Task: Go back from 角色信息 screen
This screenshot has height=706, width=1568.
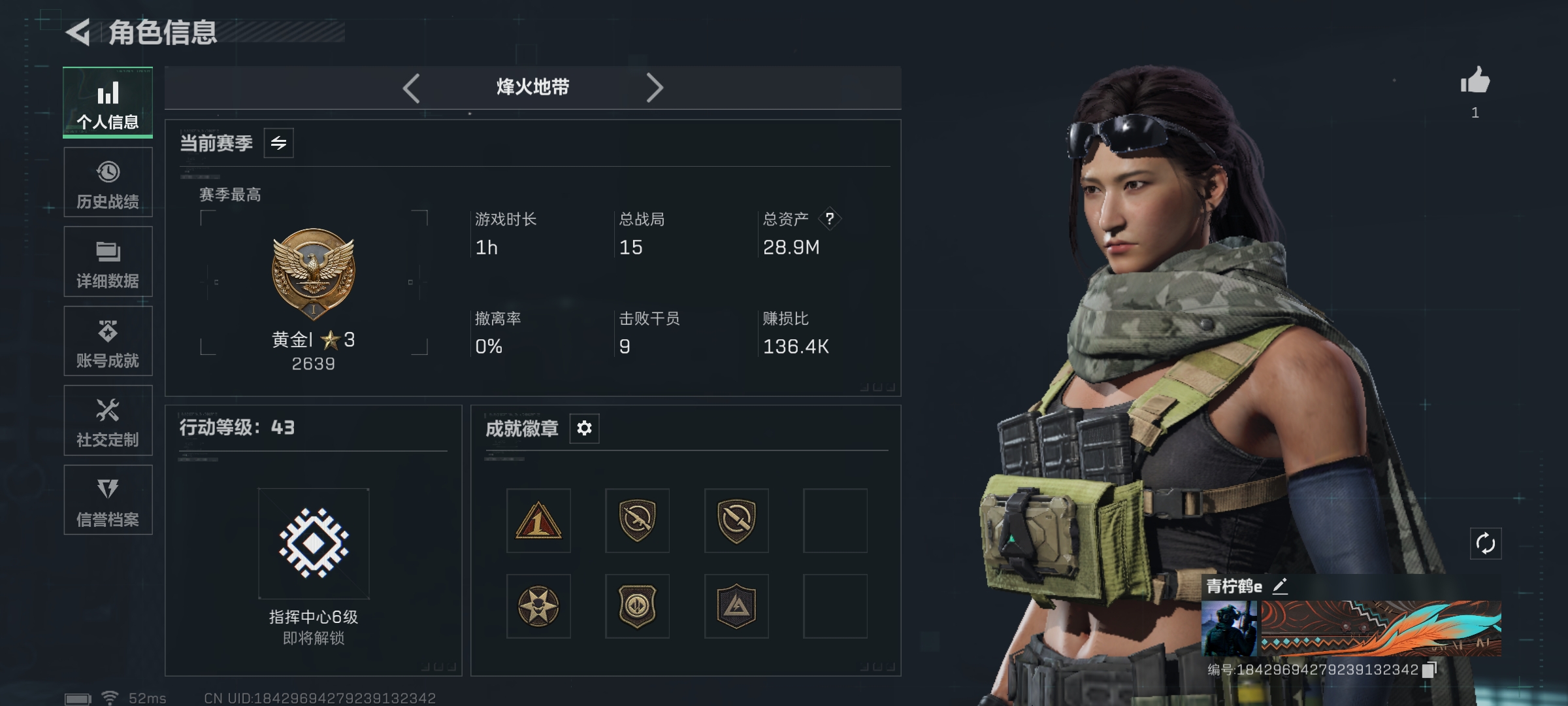Action: [x=78, y=32]
